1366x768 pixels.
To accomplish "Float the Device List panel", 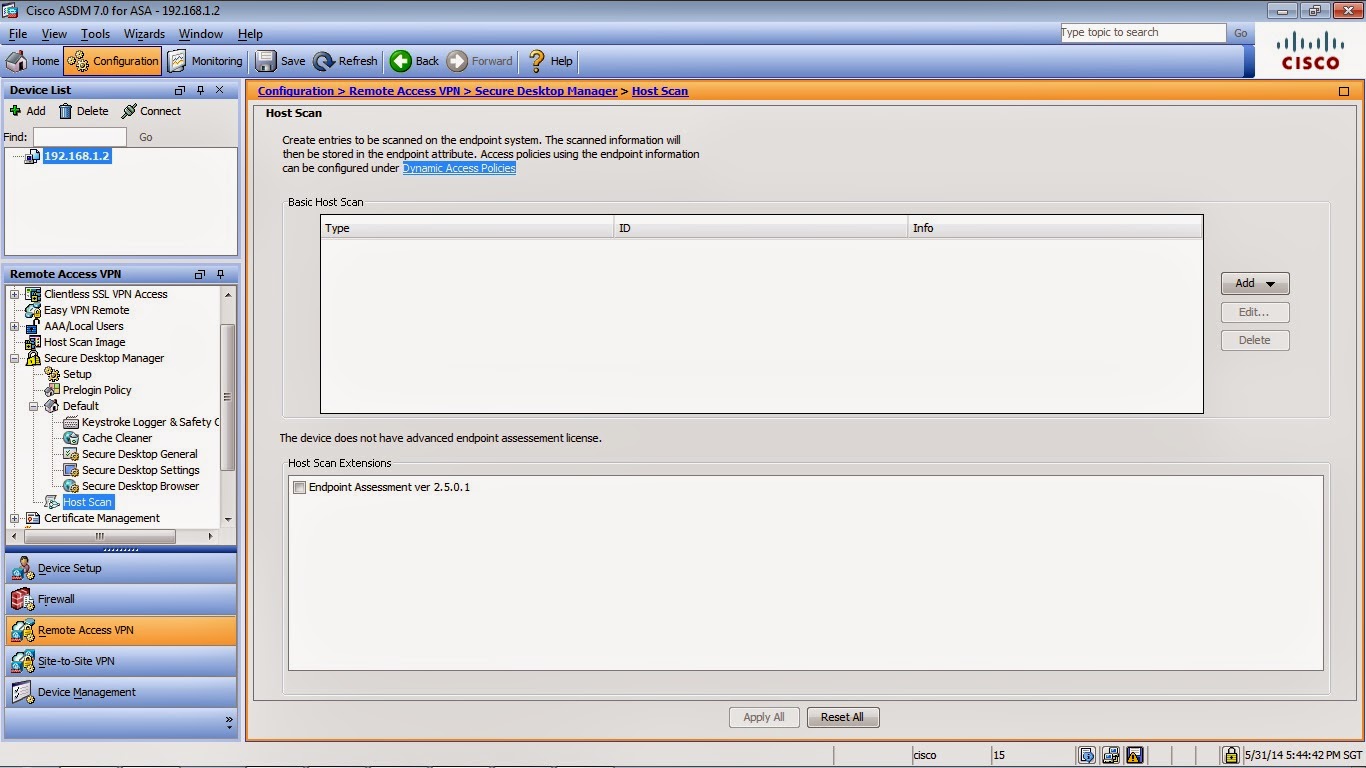I will tap(180, 90).
